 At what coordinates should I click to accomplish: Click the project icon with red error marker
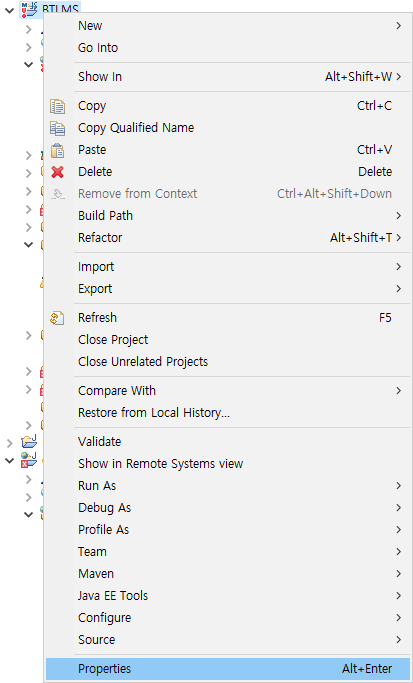tap(29, 460)
